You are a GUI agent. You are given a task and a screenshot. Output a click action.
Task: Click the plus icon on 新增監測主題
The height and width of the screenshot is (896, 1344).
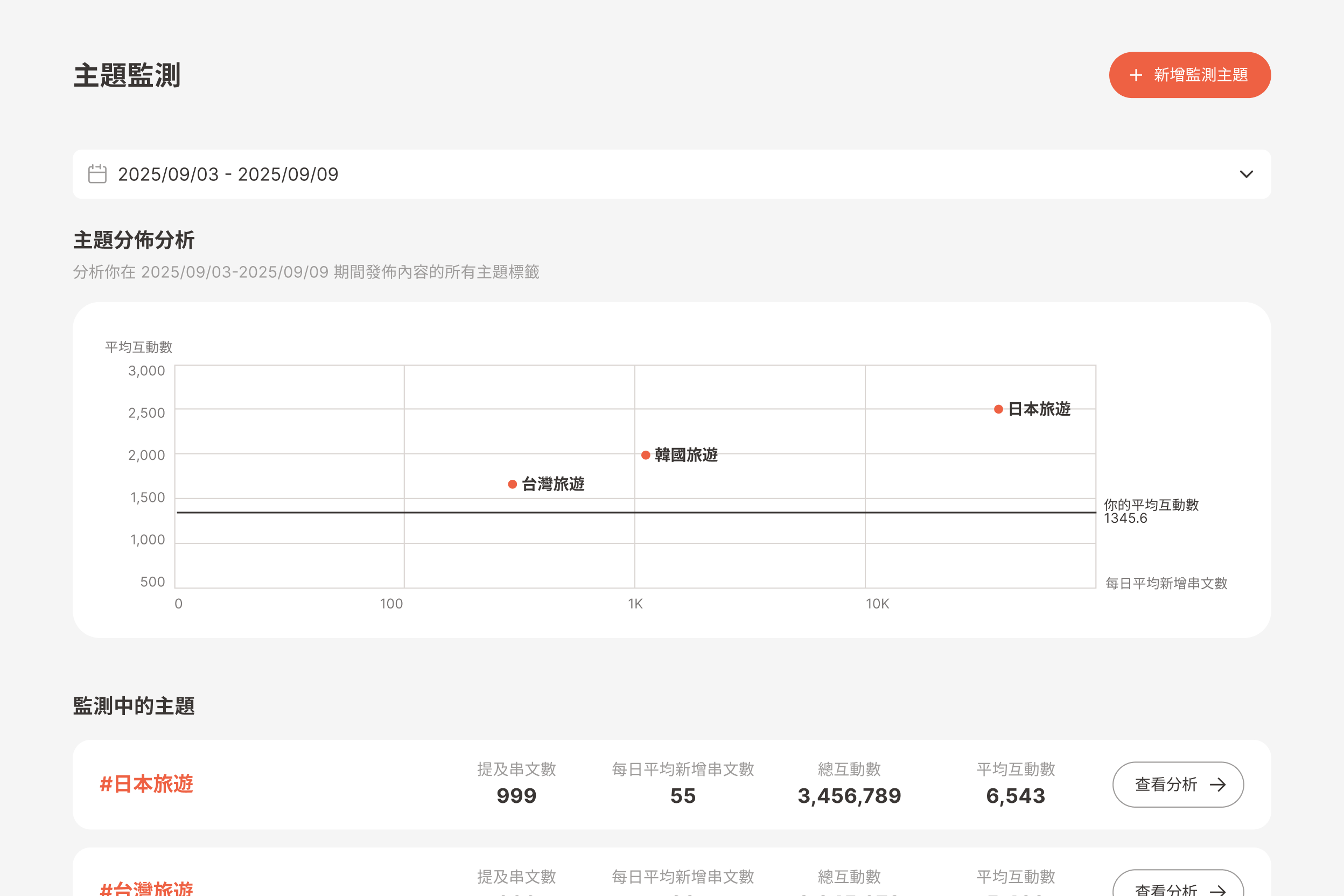[x=1136, y=75]
